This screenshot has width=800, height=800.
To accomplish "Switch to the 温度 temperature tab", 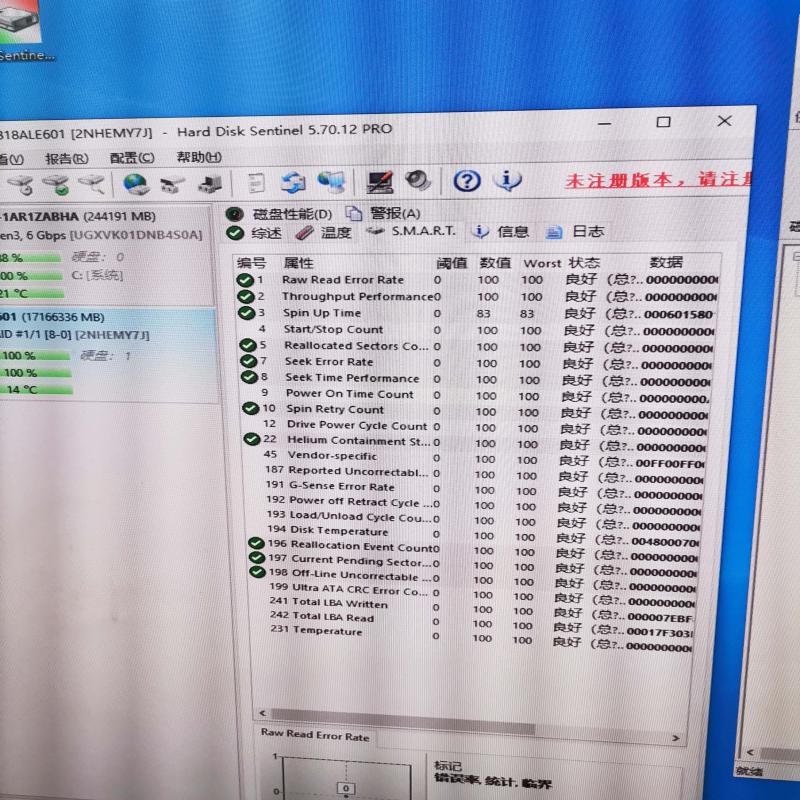I will pos(323,233).
